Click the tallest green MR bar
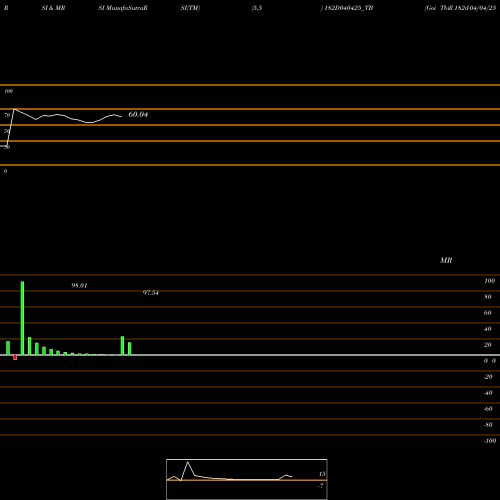Image resolution: width=500 pixels, height=500 pixels. [22, 318]
